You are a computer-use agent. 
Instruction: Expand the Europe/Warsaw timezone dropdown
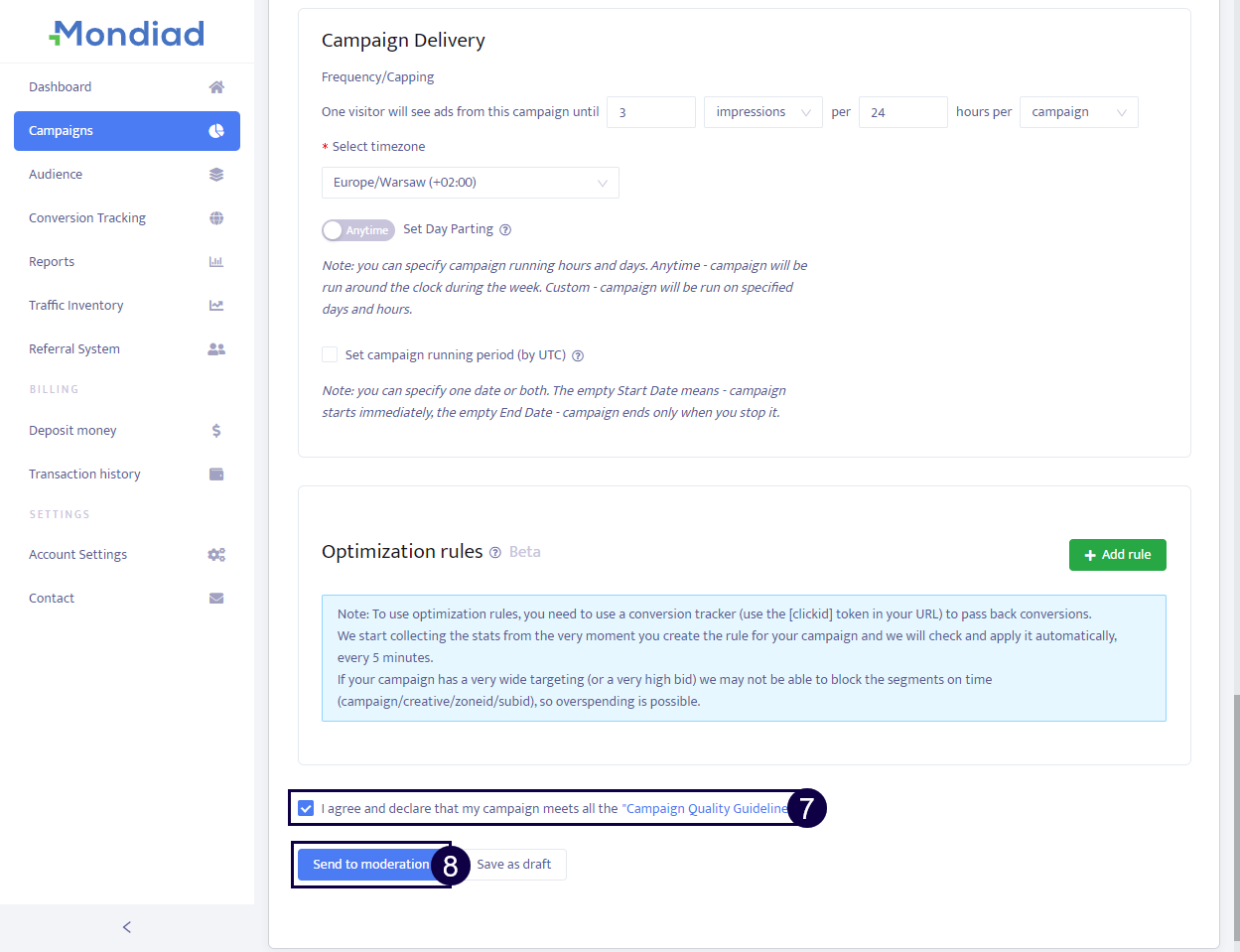pos(470,183)
